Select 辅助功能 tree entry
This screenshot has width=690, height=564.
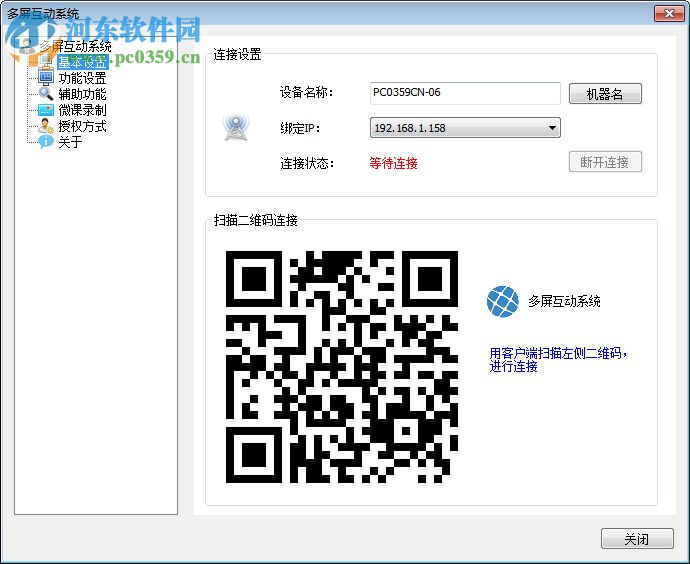click(82, 94)
